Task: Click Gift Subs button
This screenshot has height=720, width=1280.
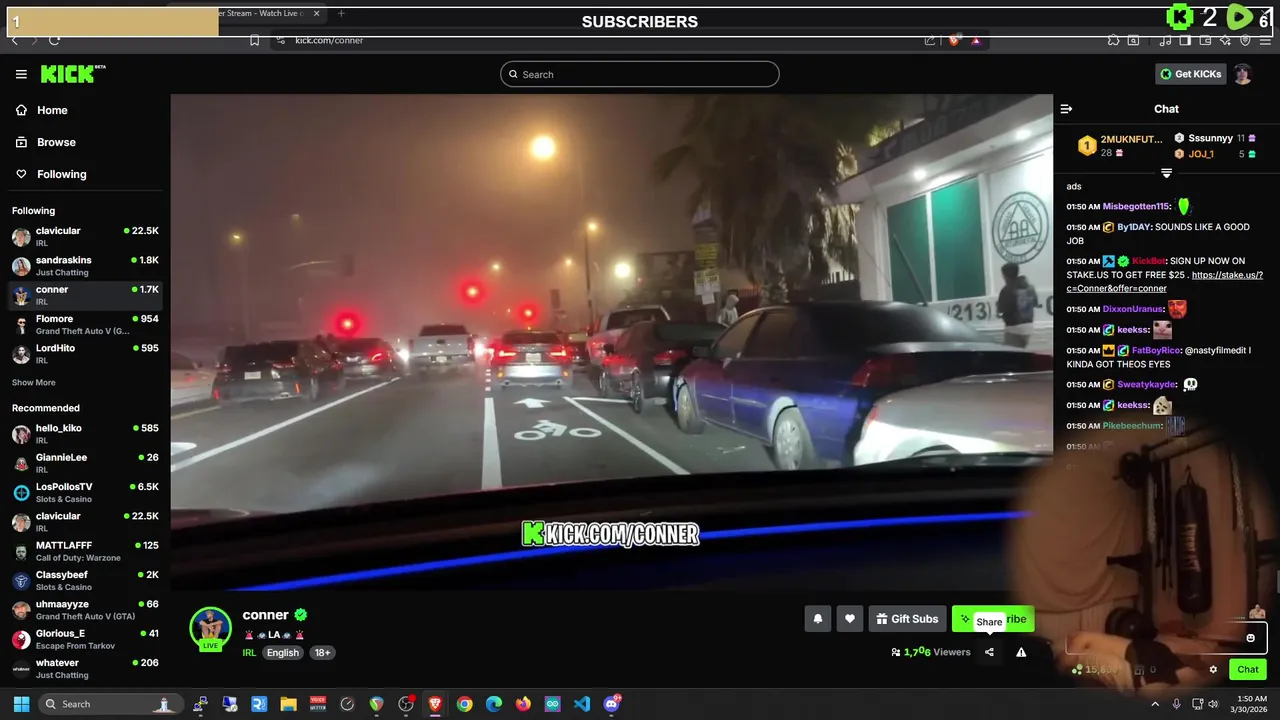Action: [x=907, y=619]
